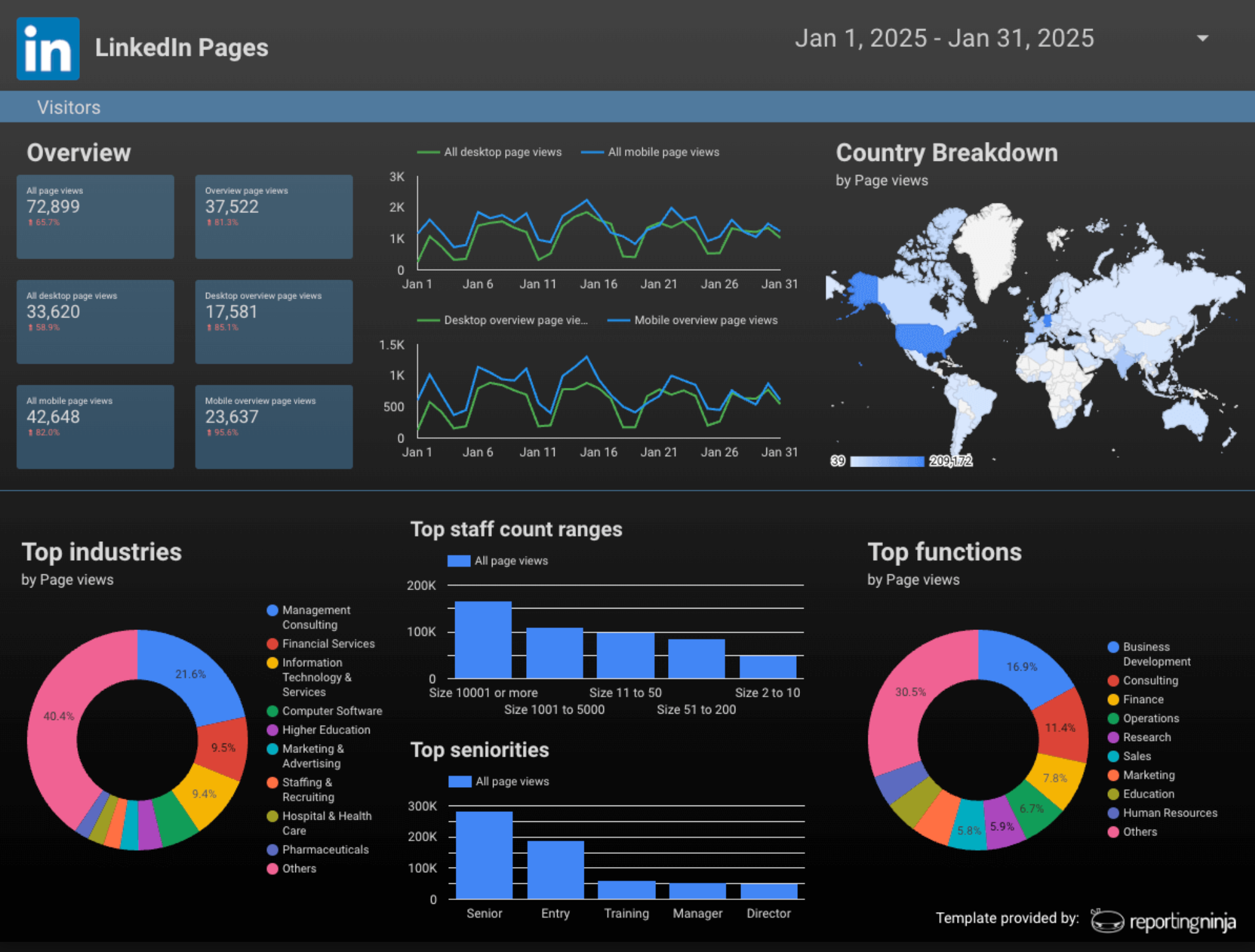This screenshot has width=1255, height=952.
Task: Select Marketing & Advertising legend item
Action: [x=306, y=756]
